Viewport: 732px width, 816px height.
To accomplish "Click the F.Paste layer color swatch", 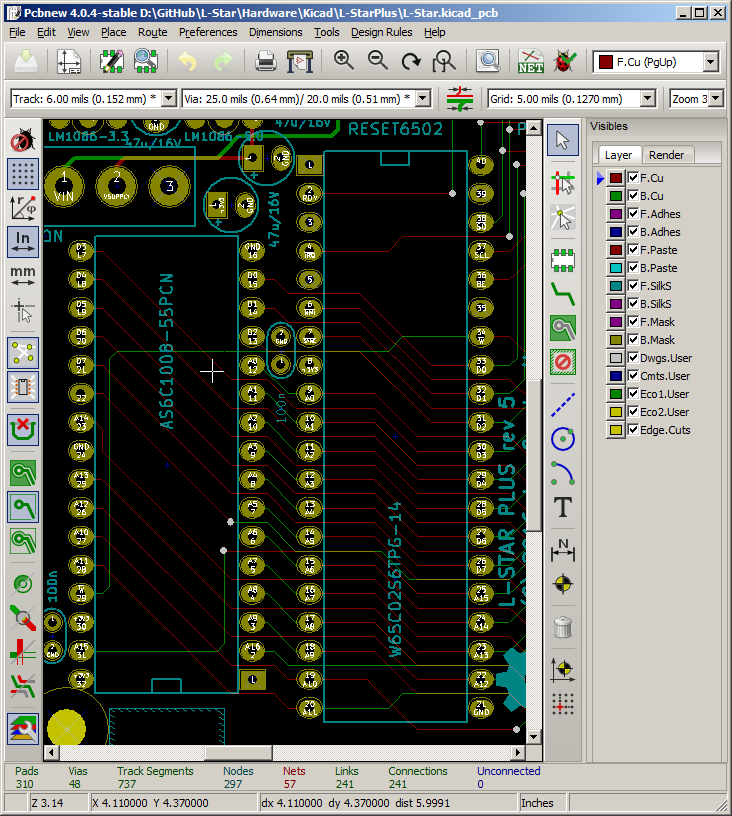I will [616, 250].
